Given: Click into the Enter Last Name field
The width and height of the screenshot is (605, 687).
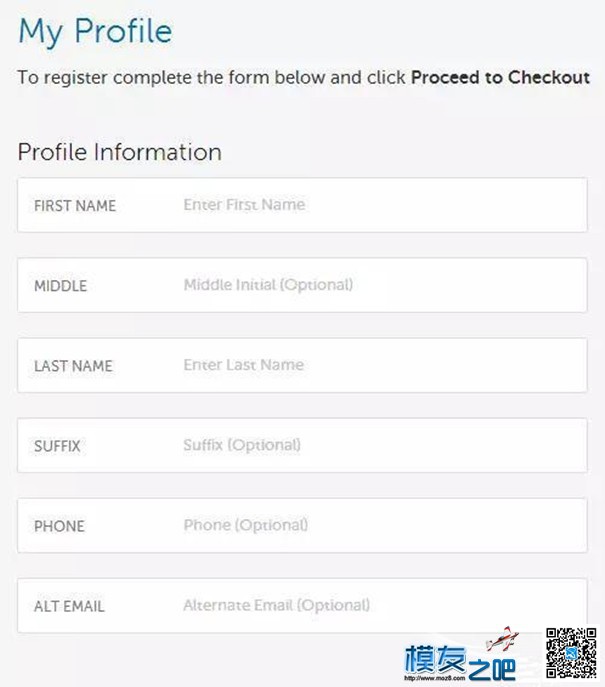Looking at the screenshot, I should pos(302,365).
